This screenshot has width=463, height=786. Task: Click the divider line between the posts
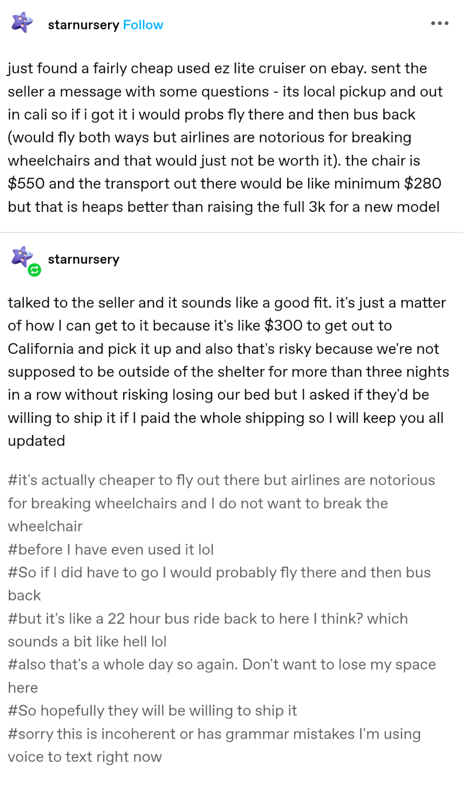pyautogui.click(x=232, y=233)
